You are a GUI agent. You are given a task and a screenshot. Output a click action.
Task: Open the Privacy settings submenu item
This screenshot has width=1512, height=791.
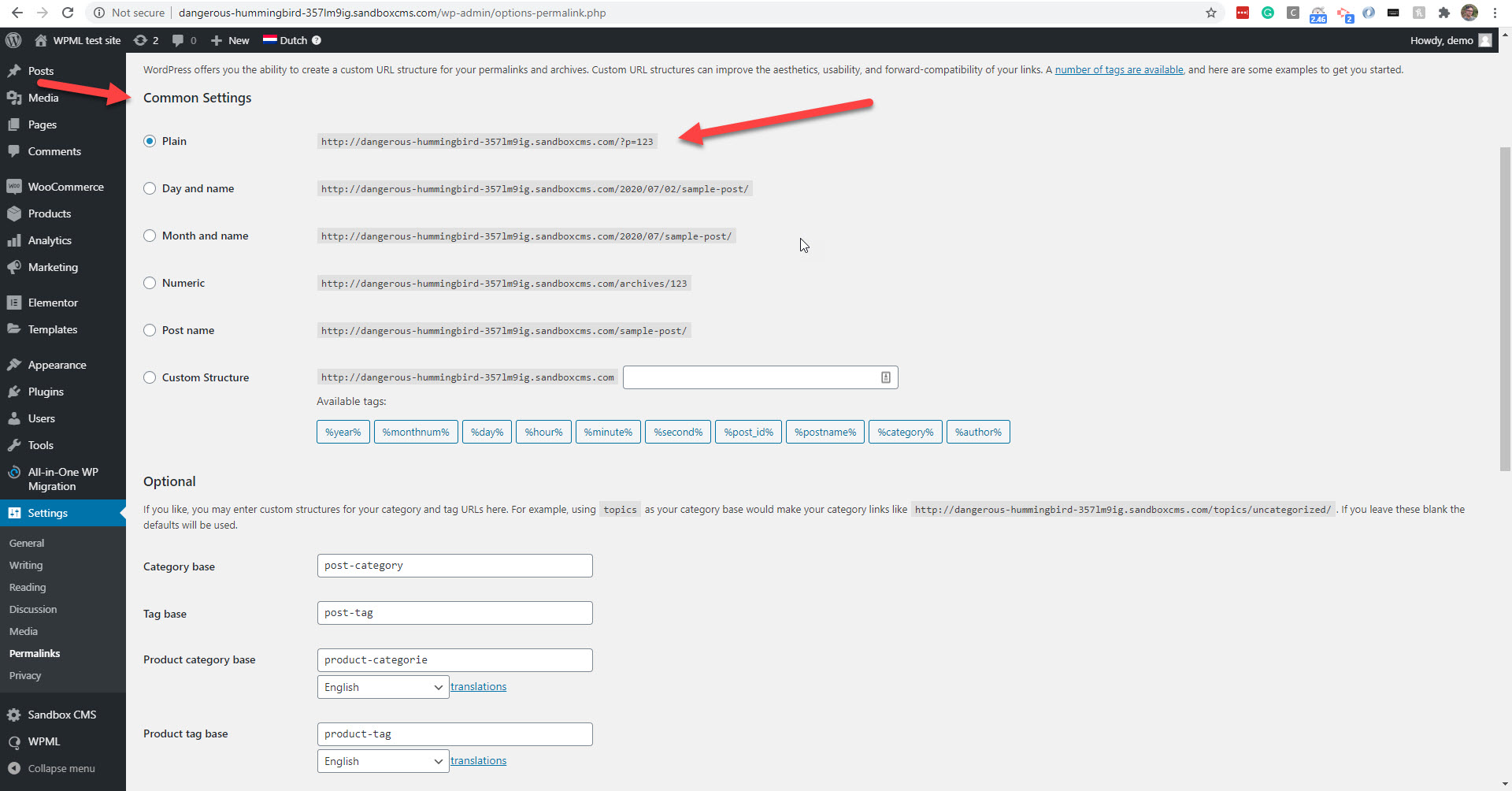(25, 675)
